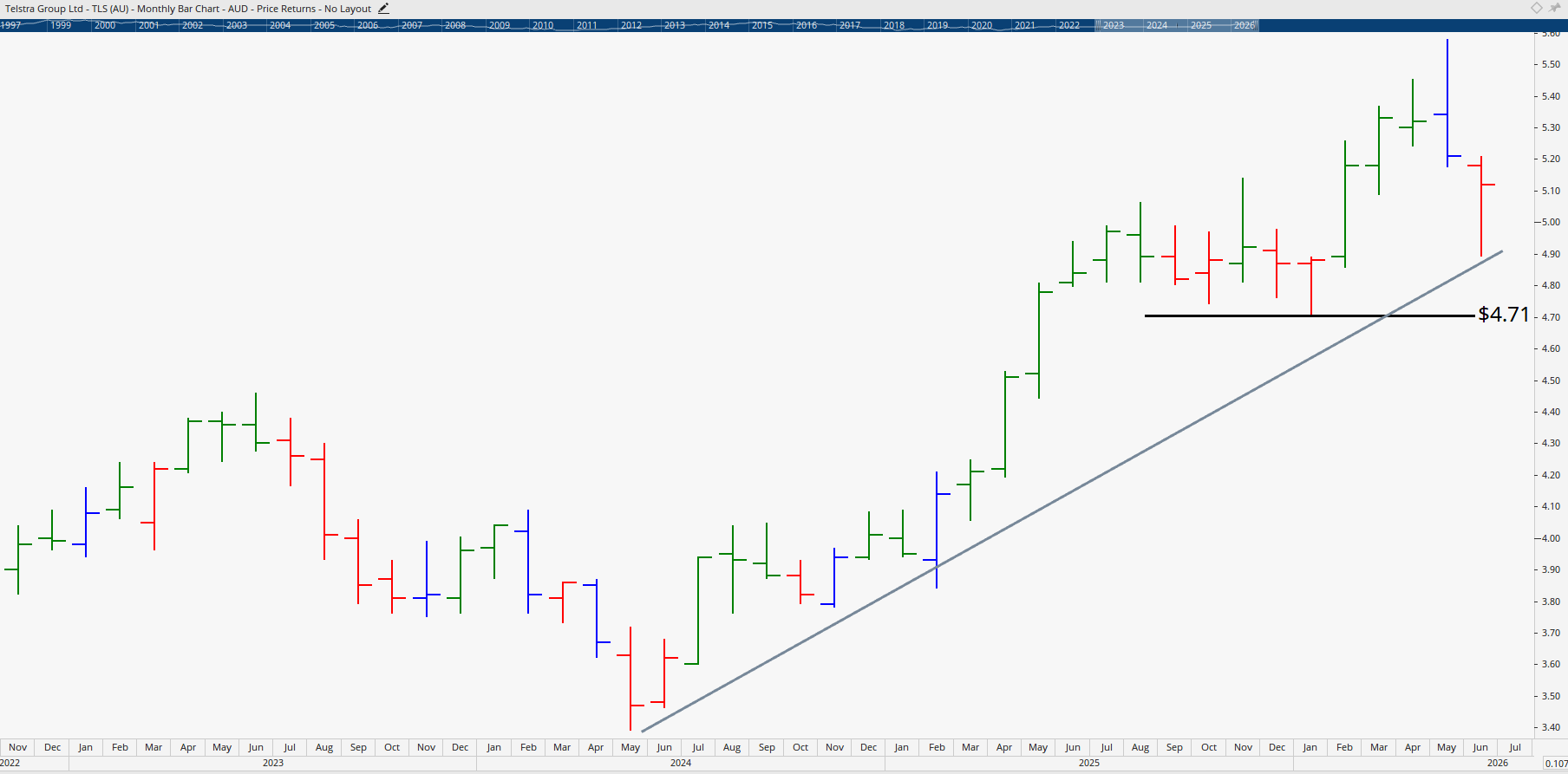Click 2020 in the overview timeline strip

coord(982,25)
